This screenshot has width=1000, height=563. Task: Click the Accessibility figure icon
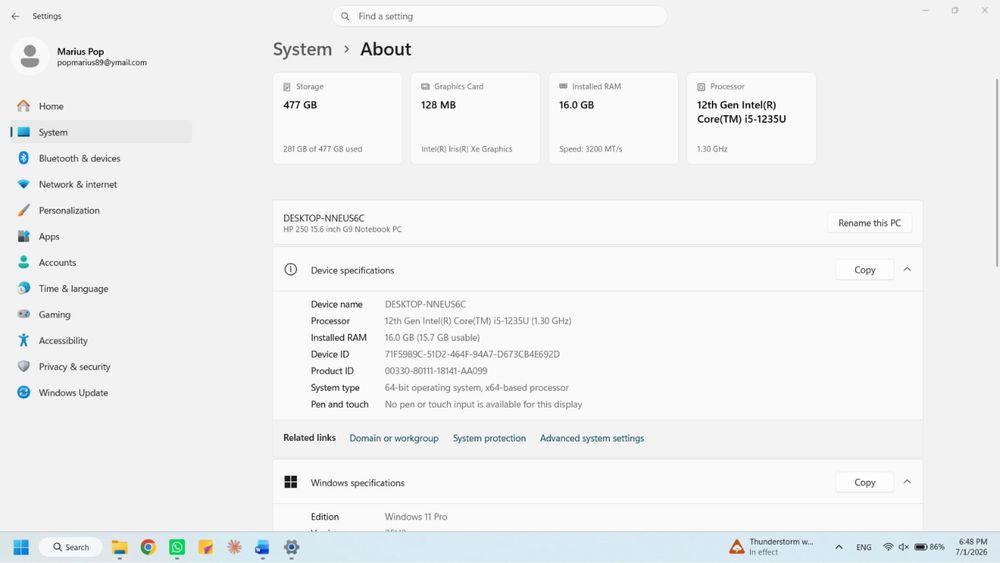24,340
